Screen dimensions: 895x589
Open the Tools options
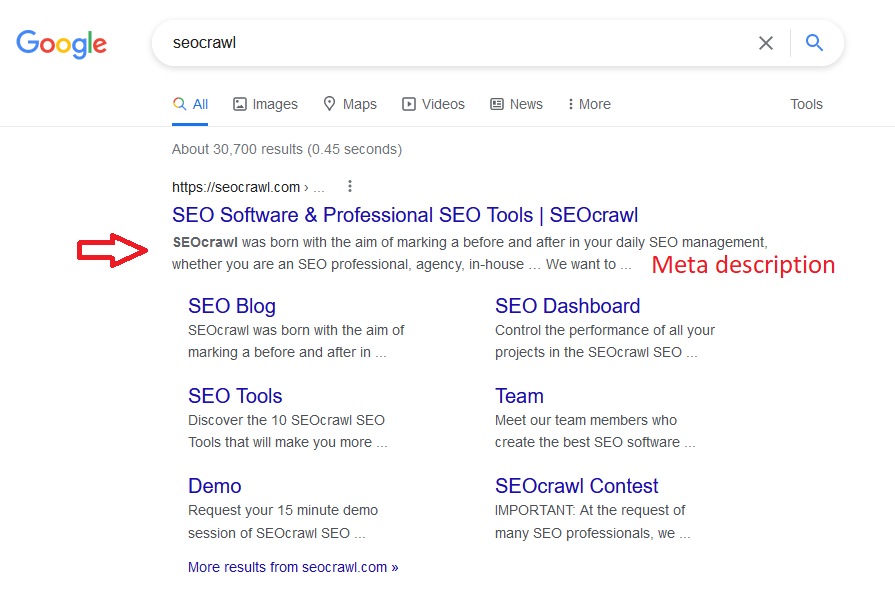tap(806, 103)
